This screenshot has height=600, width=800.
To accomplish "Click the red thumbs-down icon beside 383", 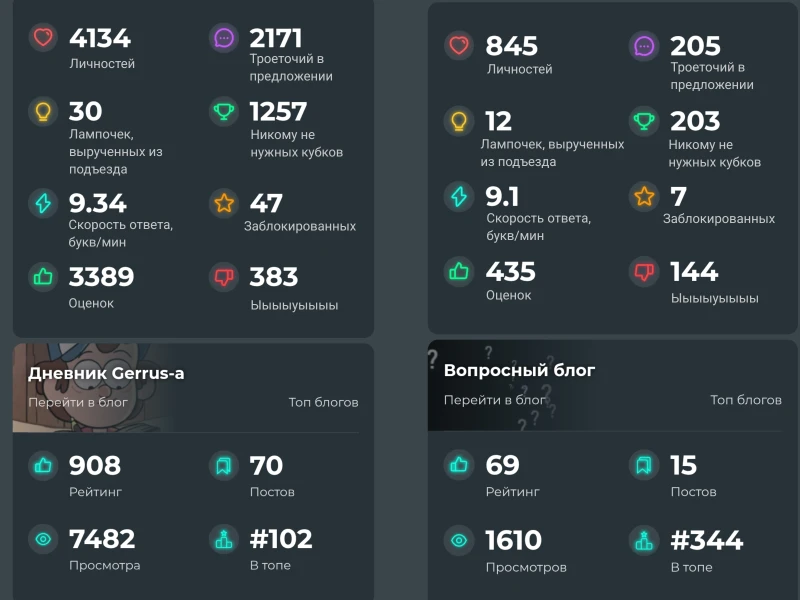I will click(x=224, y=277).
